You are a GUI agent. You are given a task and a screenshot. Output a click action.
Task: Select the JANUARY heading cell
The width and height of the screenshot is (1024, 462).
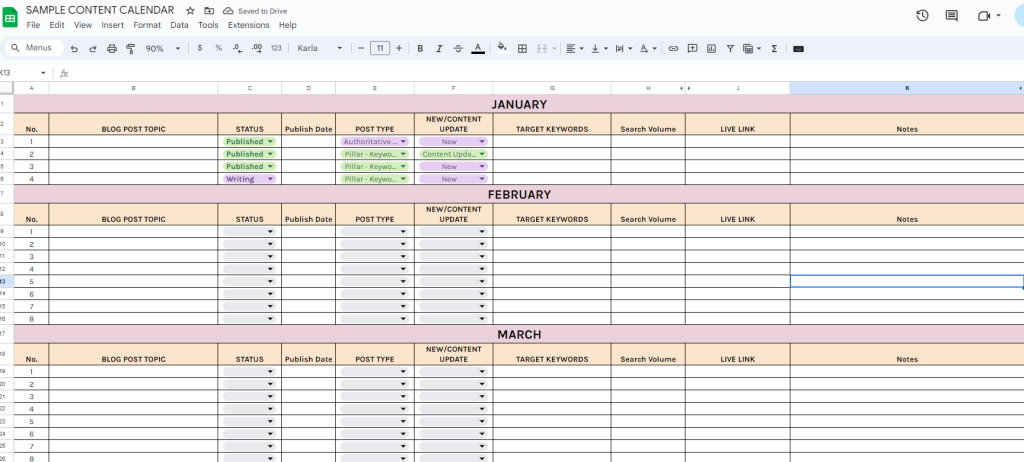[519, 104]
